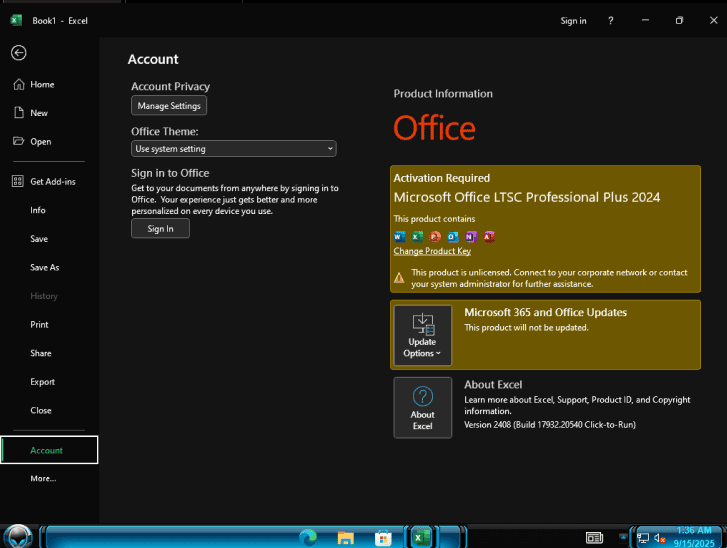Expand the Office Theme dropdown
727x548 pixels.
(233, 149)
